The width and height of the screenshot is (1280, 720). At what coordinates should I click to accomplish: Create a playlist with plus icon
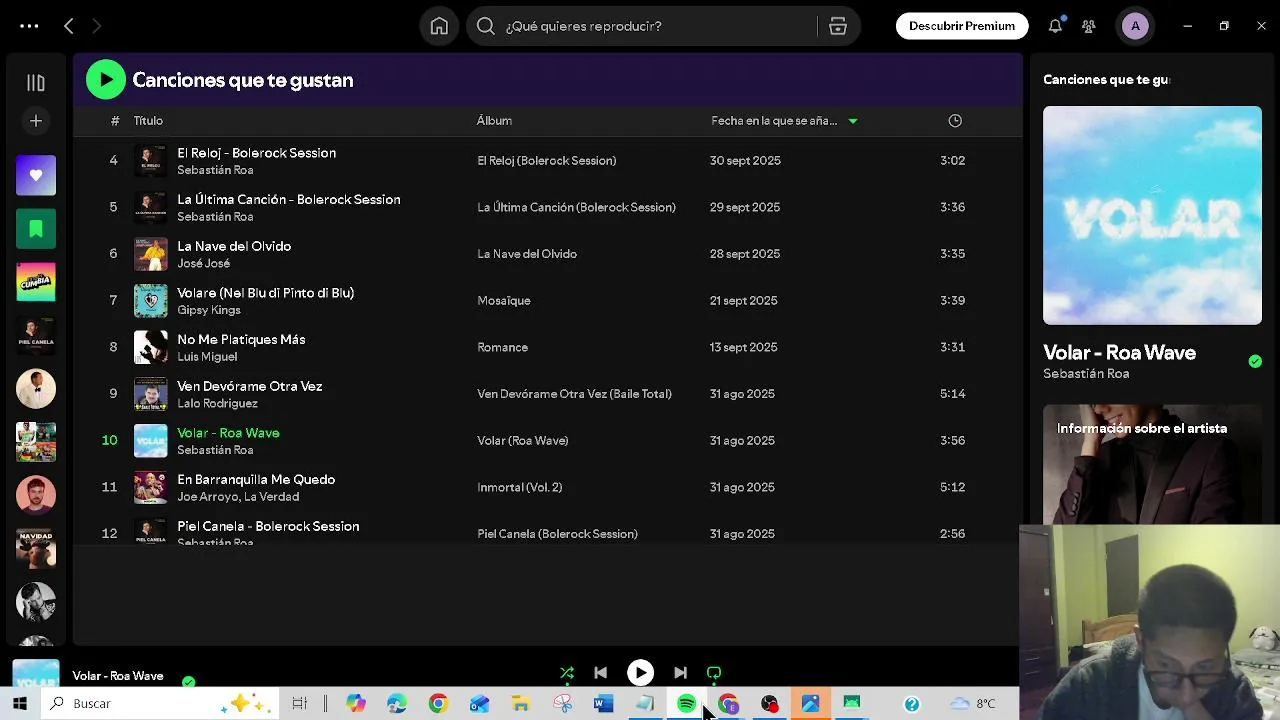tap(36, 121)
